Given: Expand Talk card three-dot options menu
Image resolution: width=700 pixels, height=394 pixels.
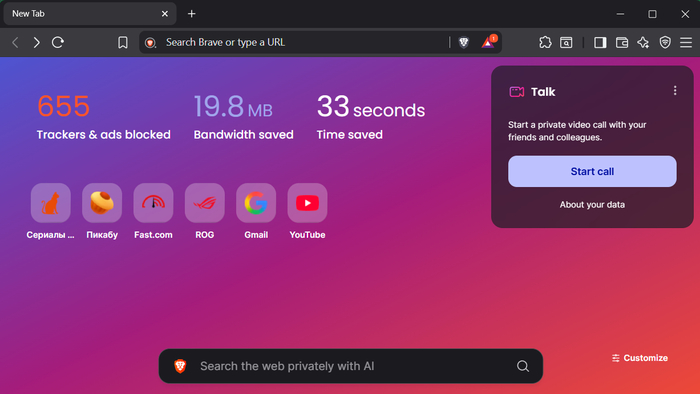Looking at the screenshot, I should pos(675,91).
